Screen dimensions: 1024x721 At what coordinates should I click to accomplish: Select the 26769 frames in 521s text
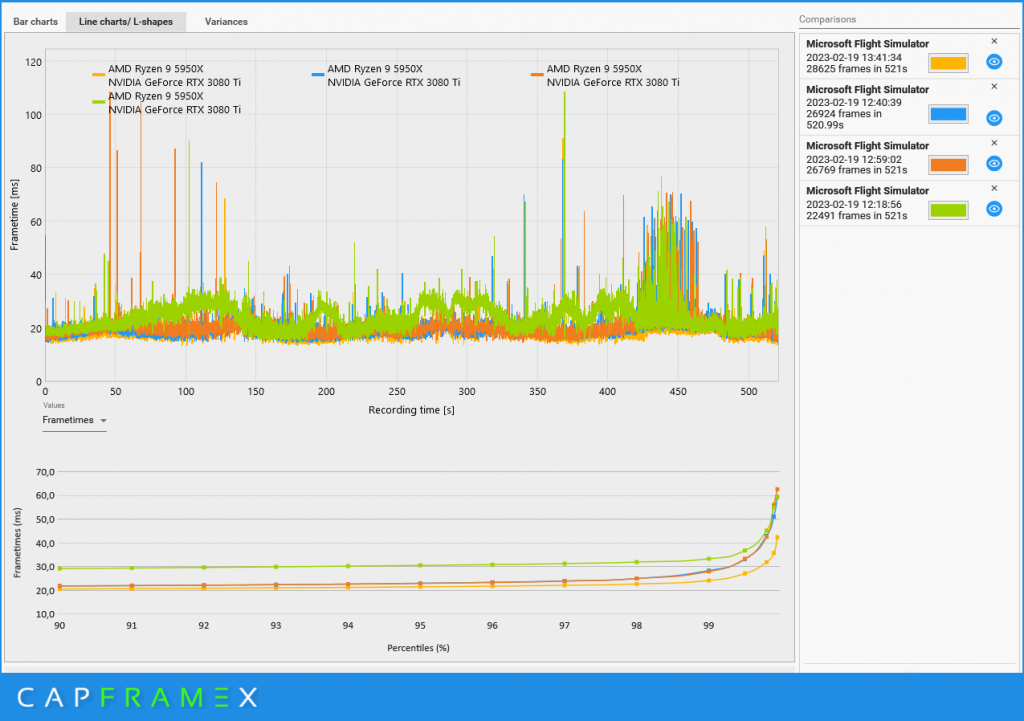[856, 170]
